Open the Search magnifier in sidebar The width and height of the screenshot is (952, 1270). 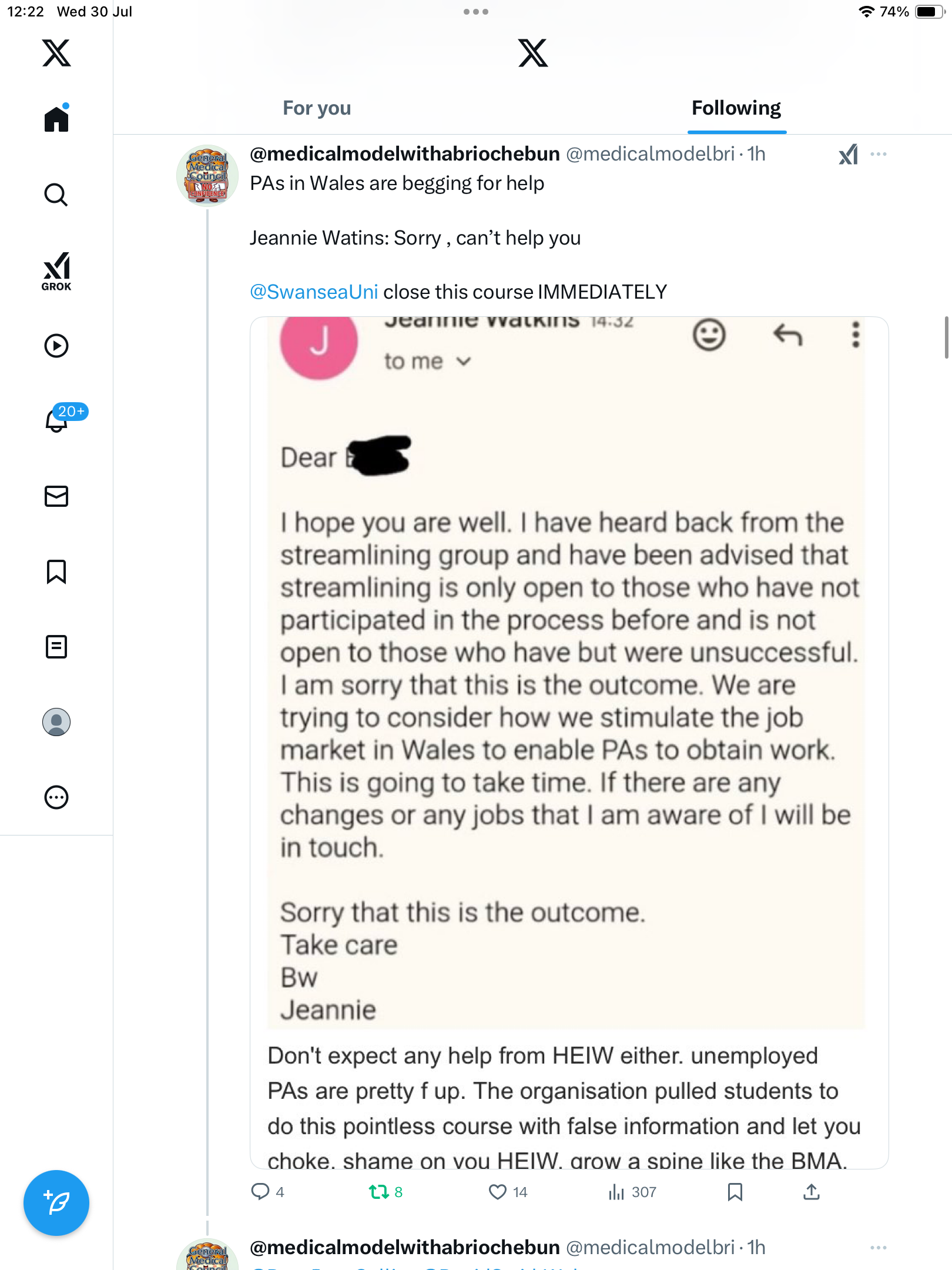56,195
